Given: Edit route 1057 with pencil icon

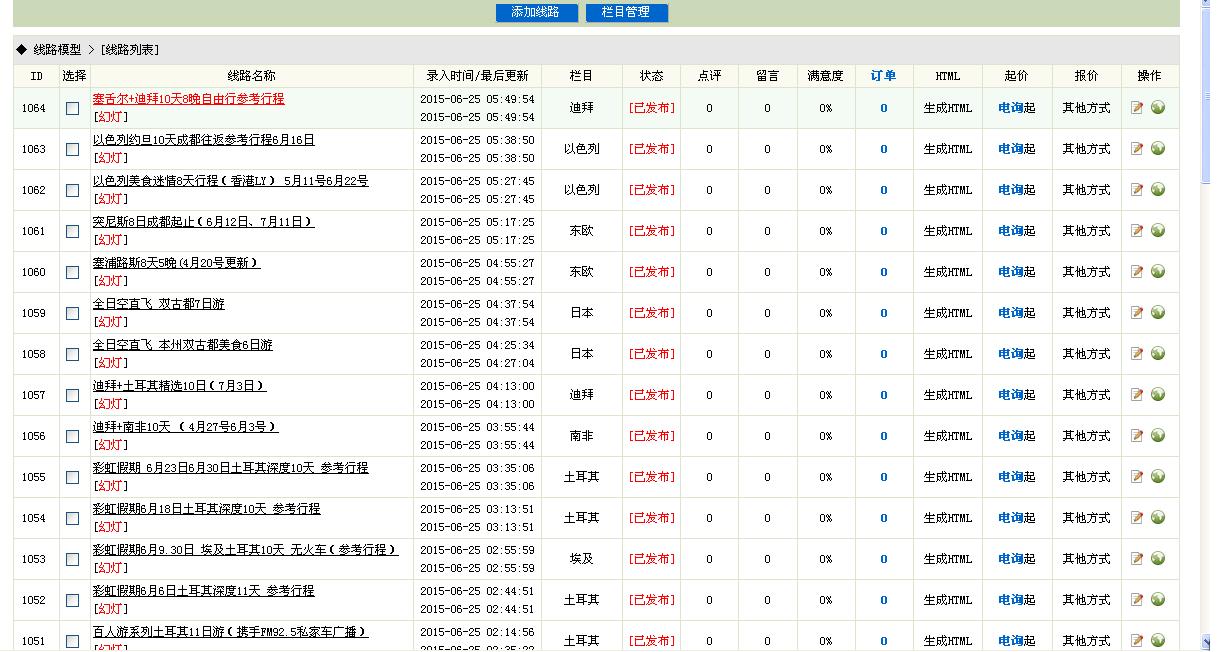Looking at the screenshot, I should [1137, 394].
